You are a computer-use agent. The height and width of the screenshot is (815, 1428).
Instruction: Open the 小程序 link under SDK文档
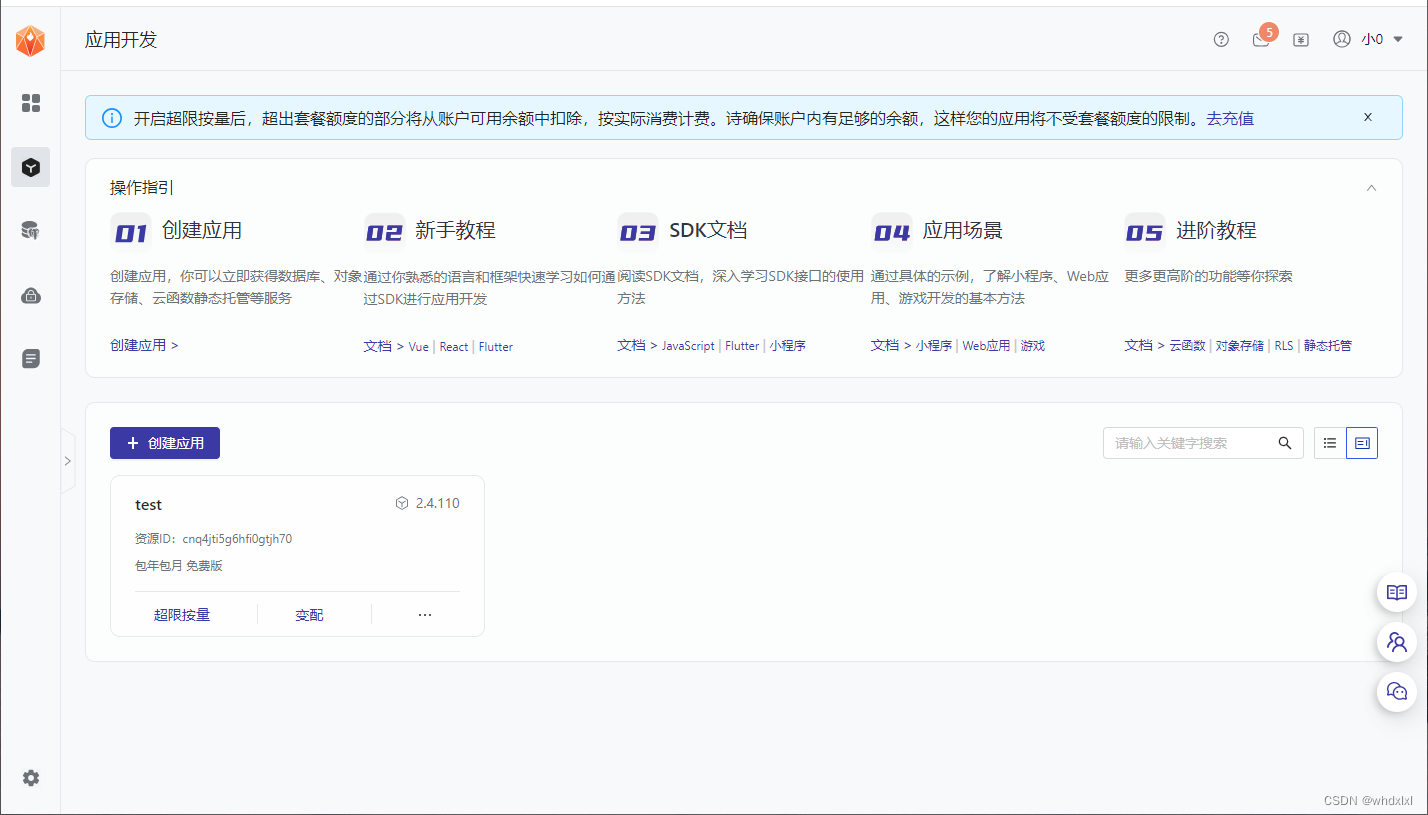(788, 346)
